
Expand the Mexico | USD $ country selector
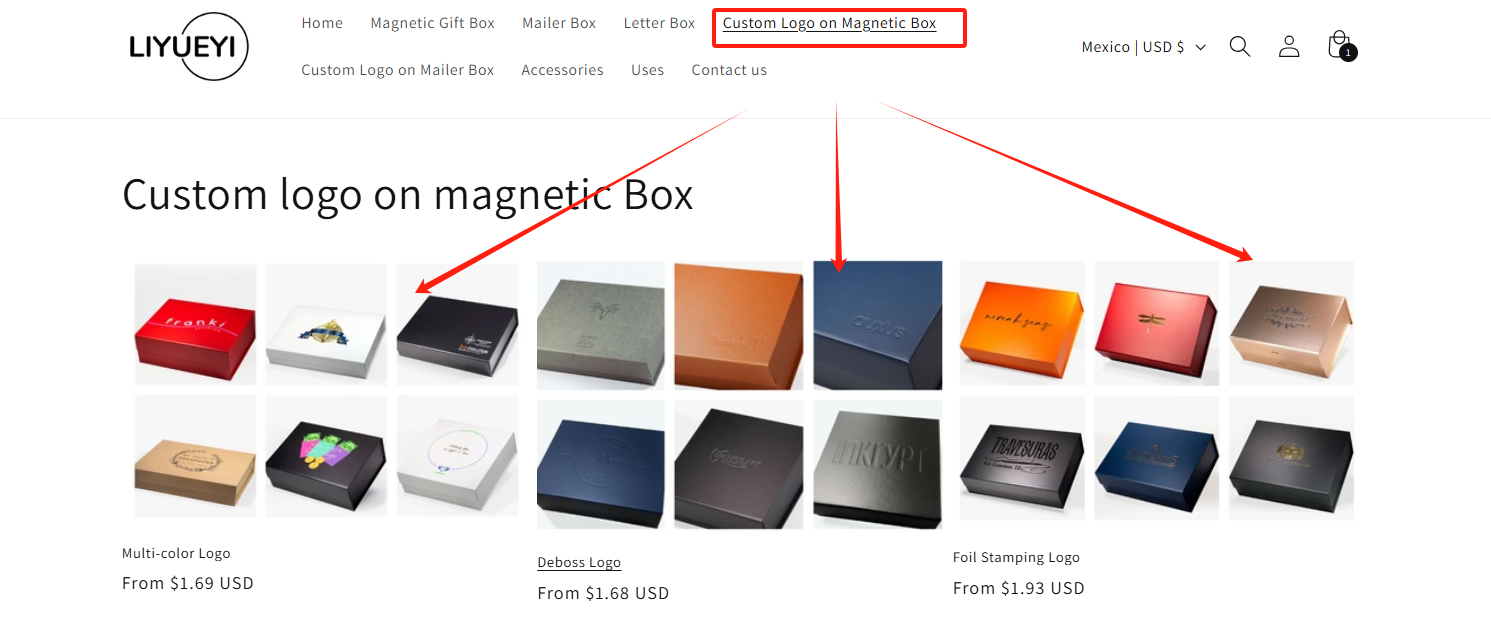(x=1144, y=47)
